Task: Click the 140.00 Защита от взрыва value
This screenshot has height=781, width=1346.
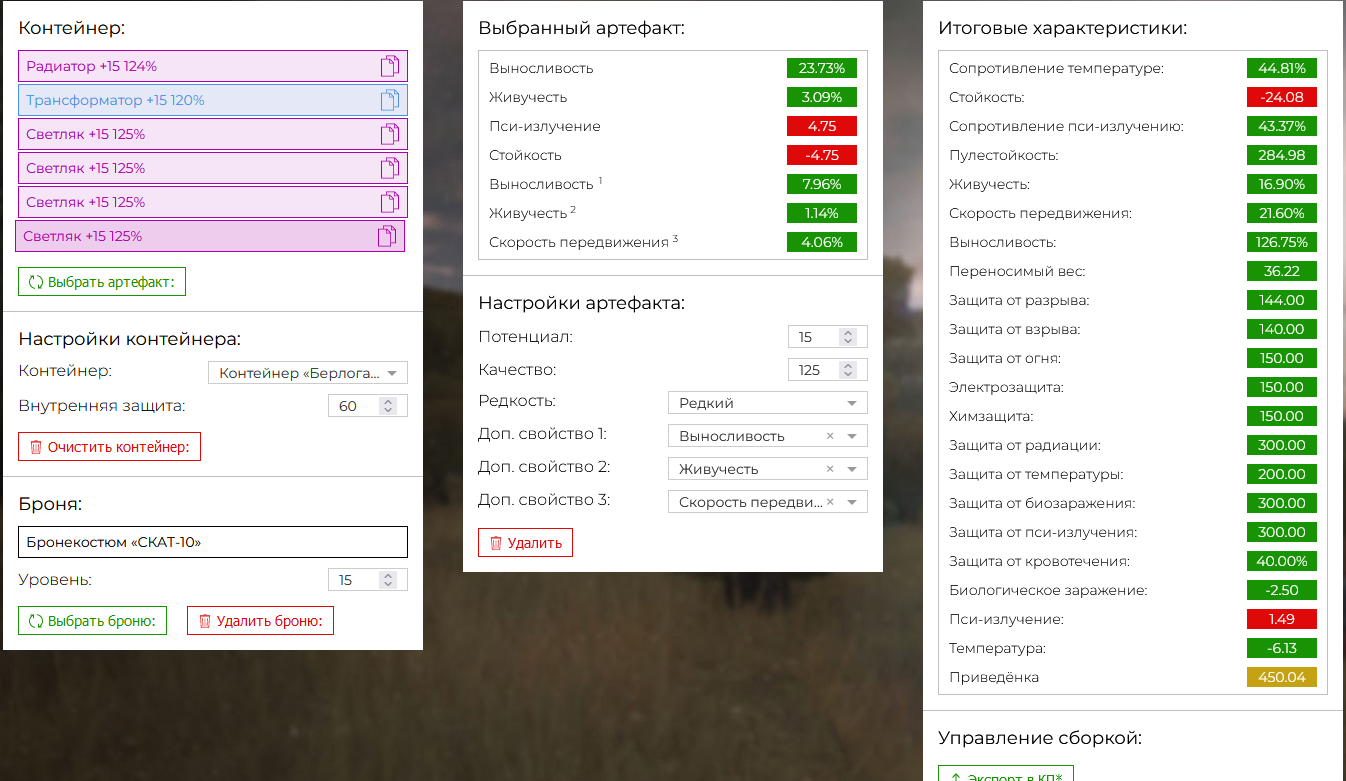Action: click(1282, 329)
